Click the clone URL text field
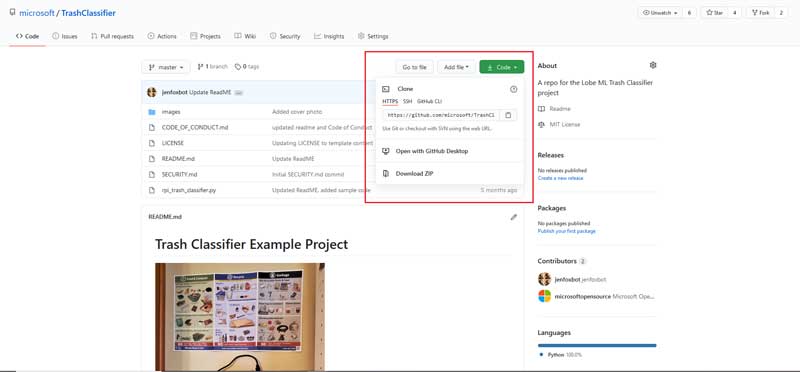Viewport: 800px width, 372px height. coord(441,115)
